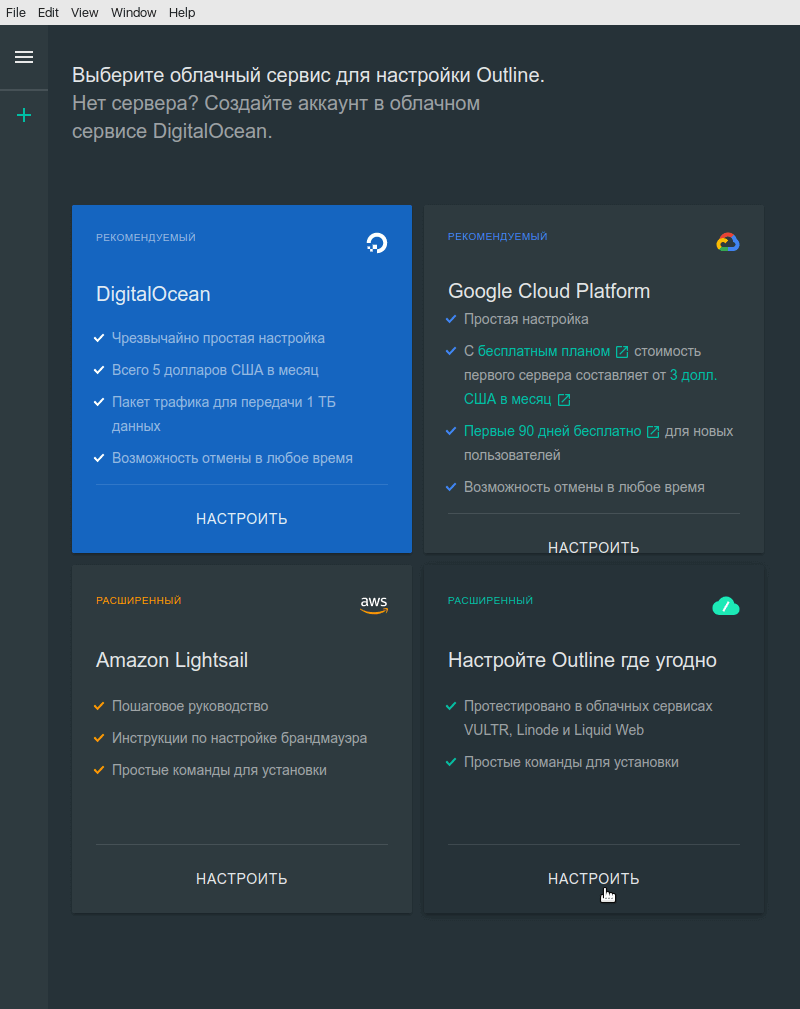
Task: Click 'Возможность отмены' text in the DigitalOcean card
Action: click(232, 458)
